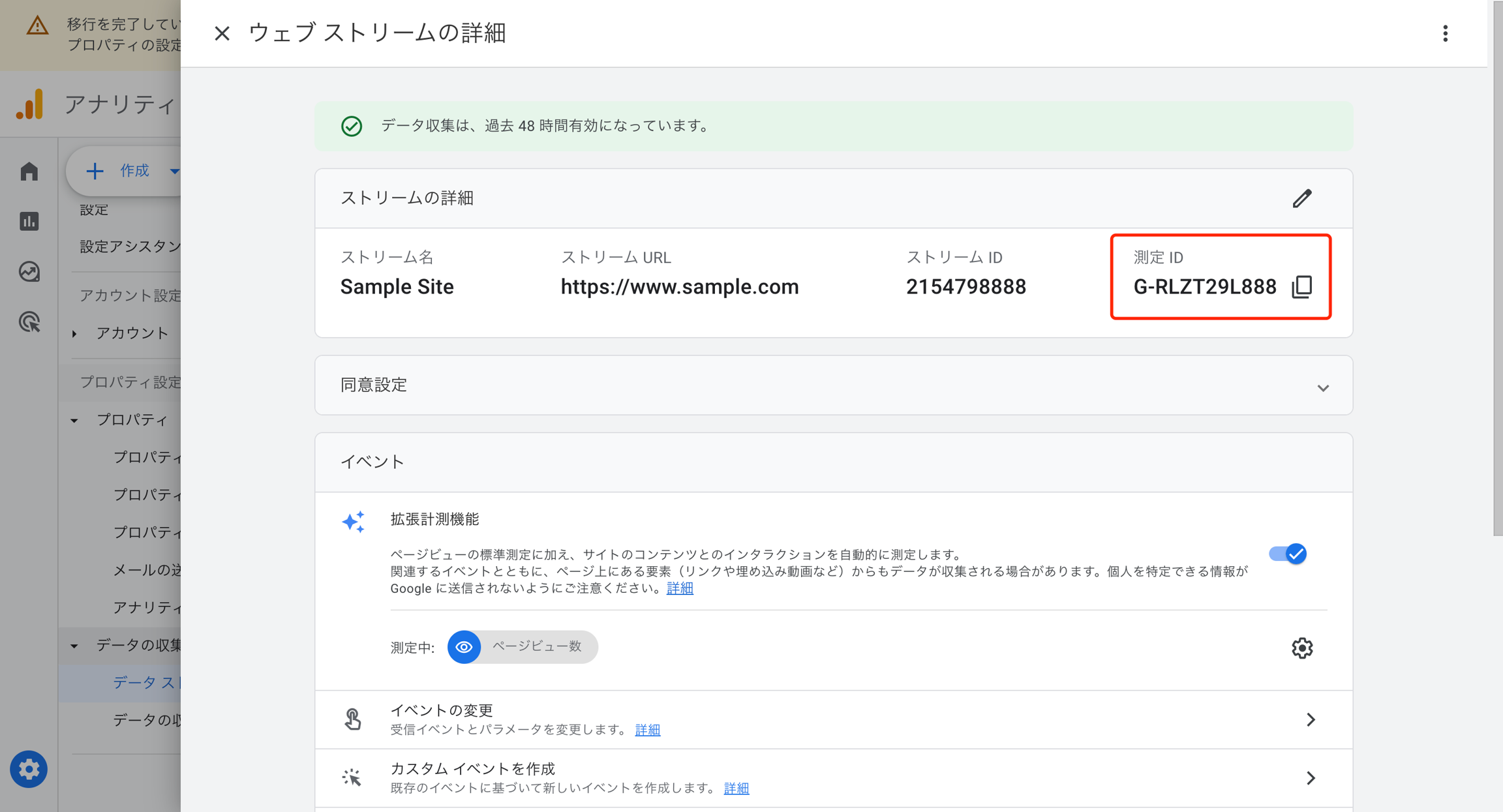This screenshot has height=812, width=1503.
Task: Close the web stream details panel
Action: click(222, 33)
